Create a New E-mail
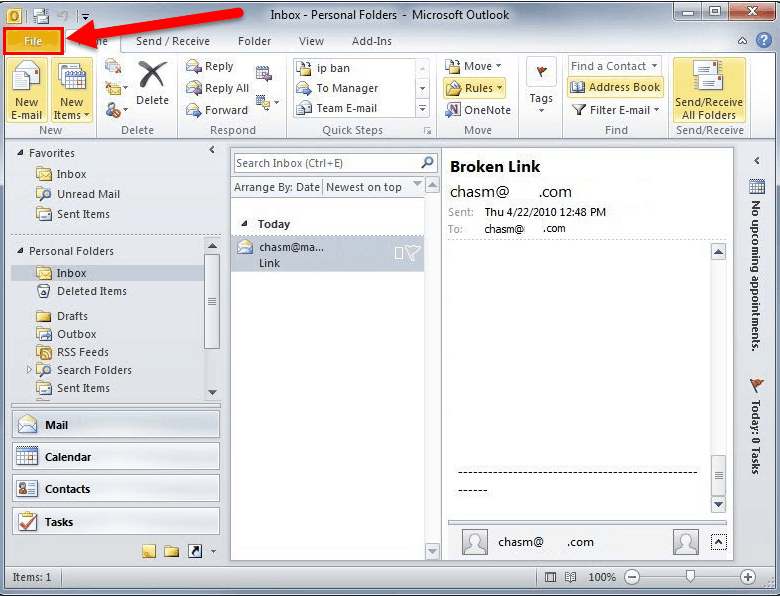 pos(27,90)
